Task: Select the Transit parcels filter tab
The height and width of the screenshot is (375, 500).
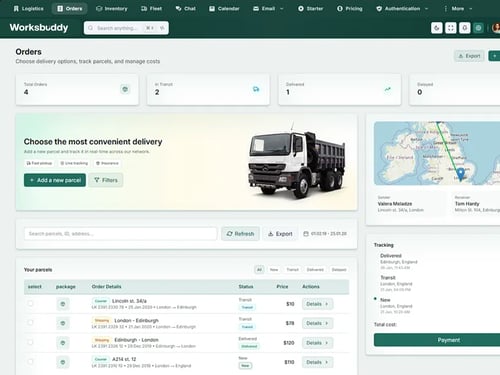Action: coord(292,270)
